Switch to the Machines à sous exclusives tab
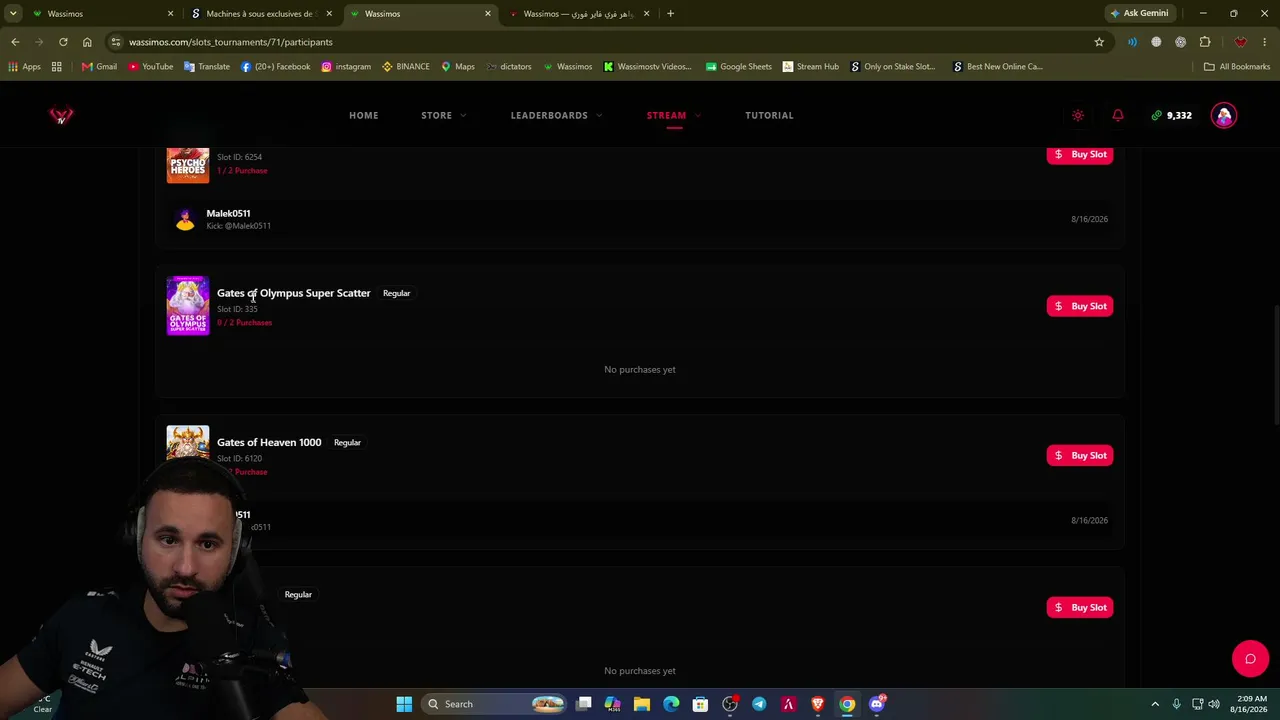 262,14
